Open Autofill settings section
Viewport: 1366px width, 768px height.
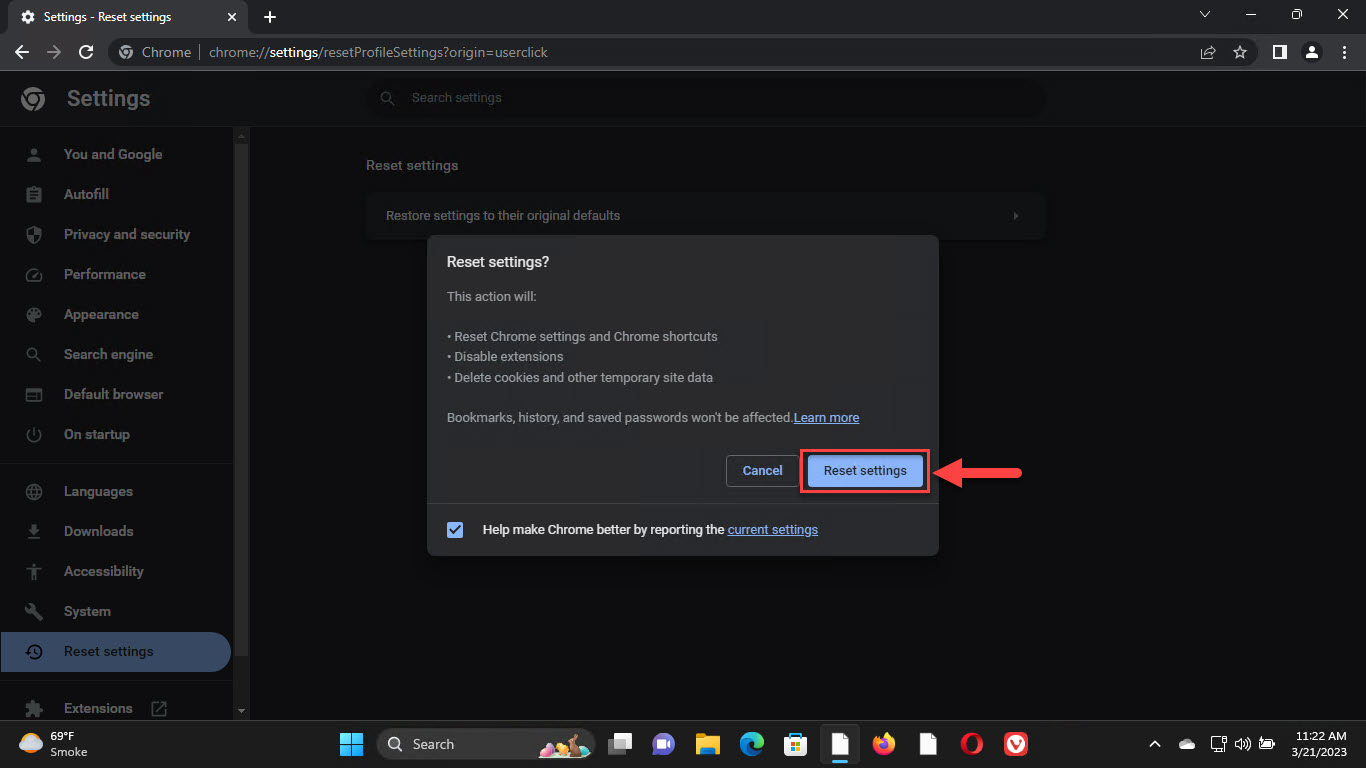[x=86, y=194]
